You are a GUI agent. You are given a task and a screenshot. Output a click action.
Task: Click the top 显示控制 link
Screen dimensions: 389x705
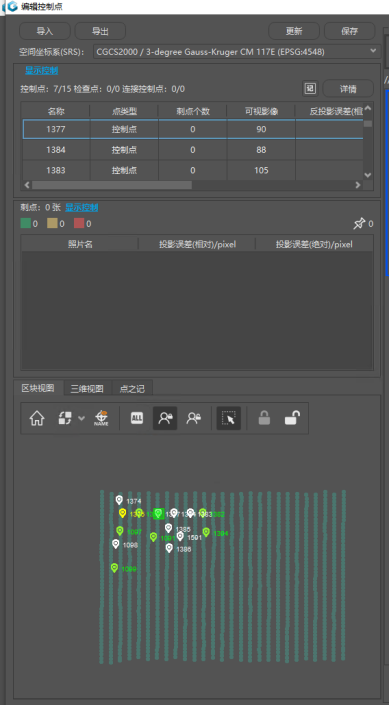[x=41, y=71]
